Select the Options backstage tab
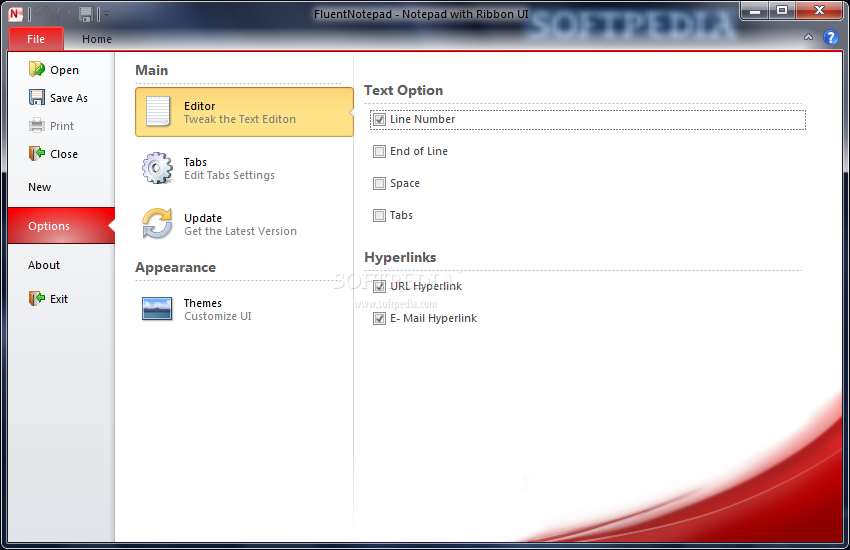Image resolution: width=850 pixels, height=550 pixels. pyautogui.click(x=61, y=225)
